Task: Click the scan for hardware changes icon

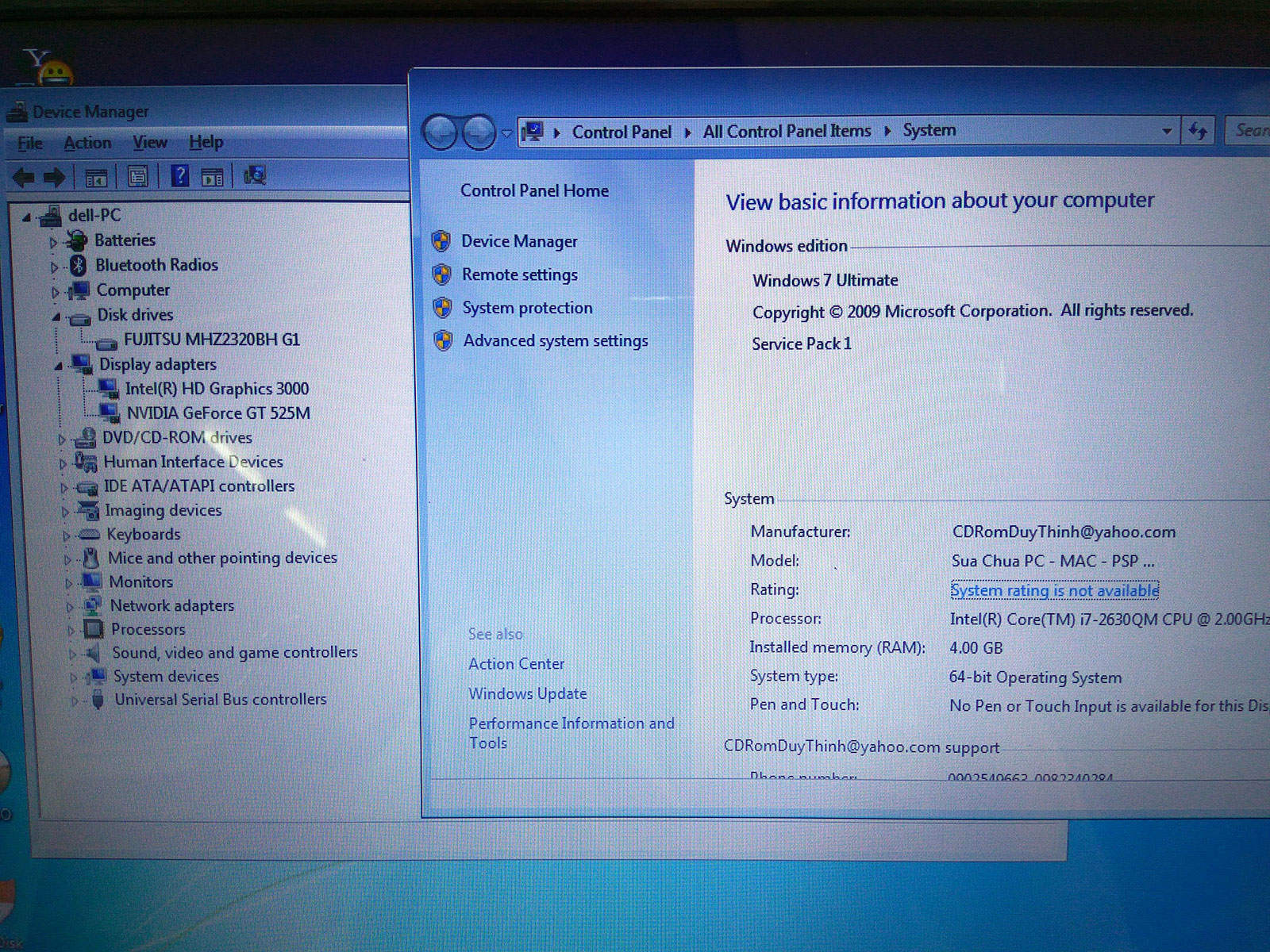Action: click(x=255, y=176)
